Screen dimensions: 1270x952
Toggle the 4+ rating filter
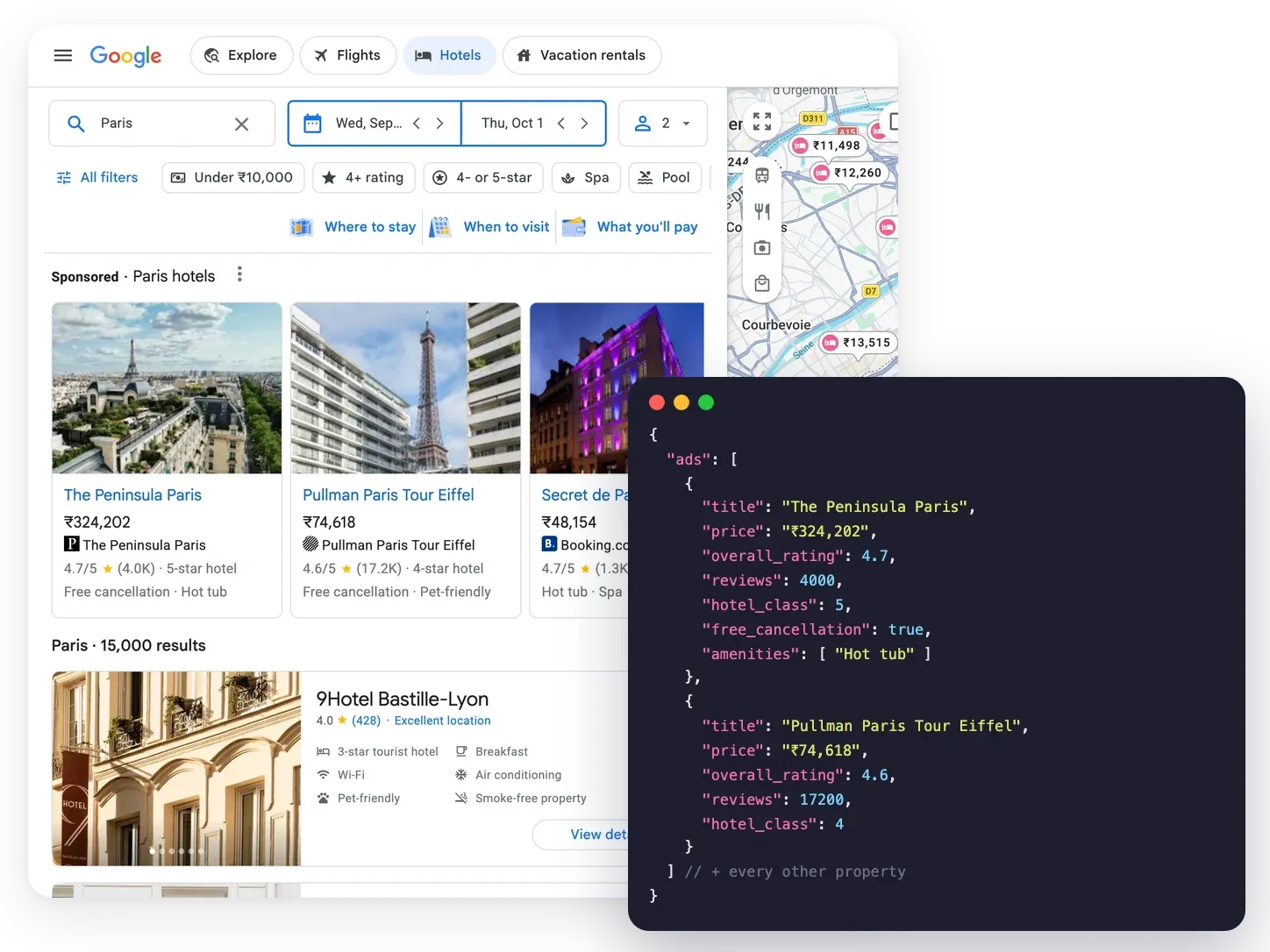pyautogui.click(x=364, y=178)
